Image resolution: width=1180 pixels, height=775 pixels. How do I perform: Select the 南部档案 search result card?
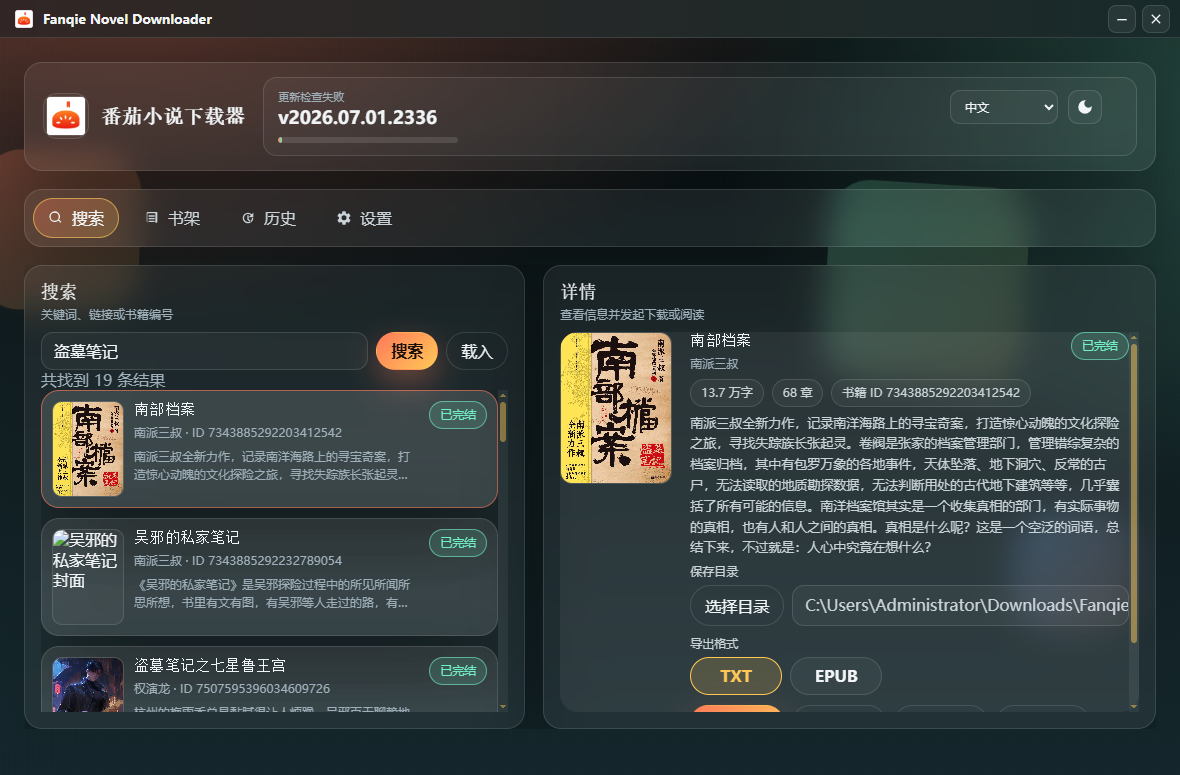(x=269, y=449)
